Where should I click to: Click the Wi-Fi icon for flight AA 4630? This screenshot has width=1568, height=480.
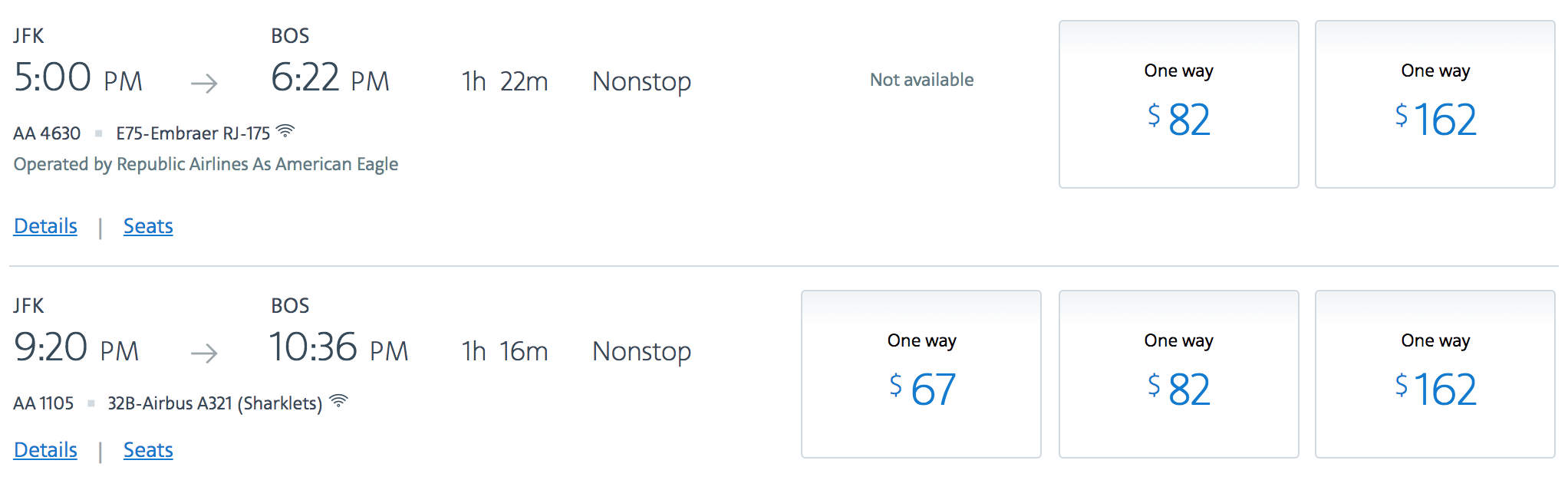point(285,131)
